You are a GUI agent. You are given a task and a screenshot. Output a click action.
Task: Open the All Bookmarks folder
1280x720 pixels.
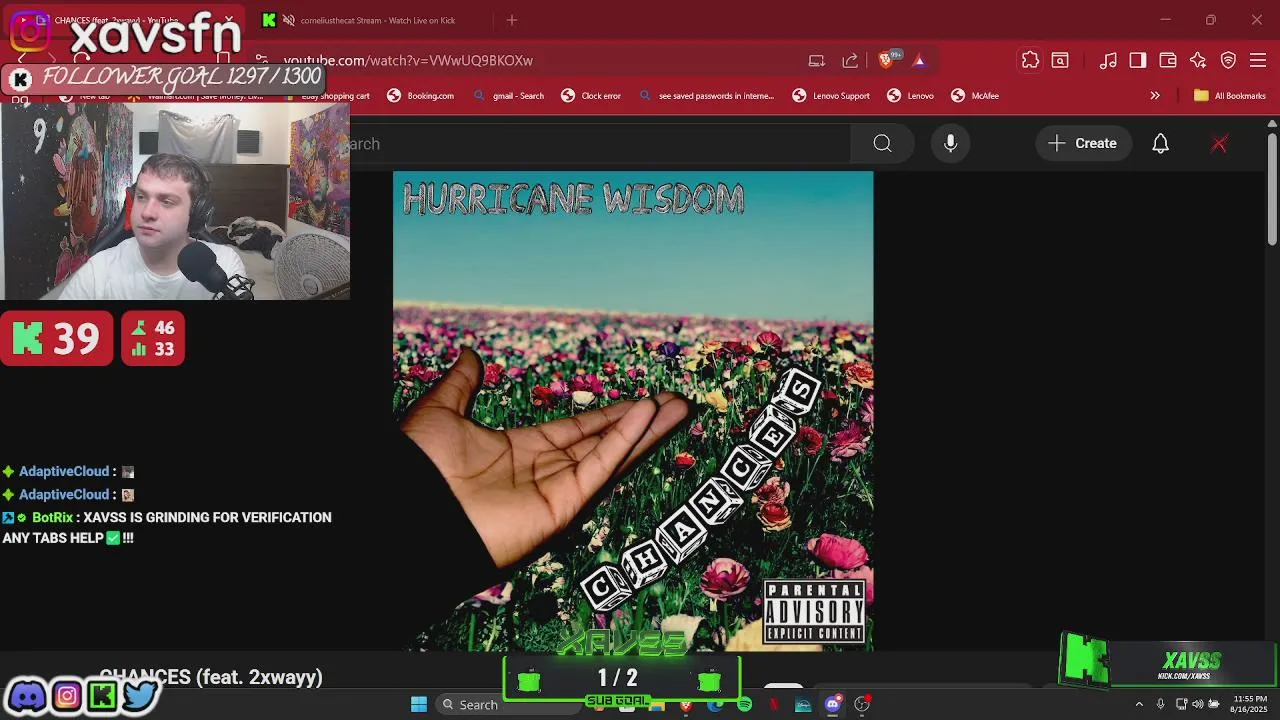click(x=1230, y=96)
